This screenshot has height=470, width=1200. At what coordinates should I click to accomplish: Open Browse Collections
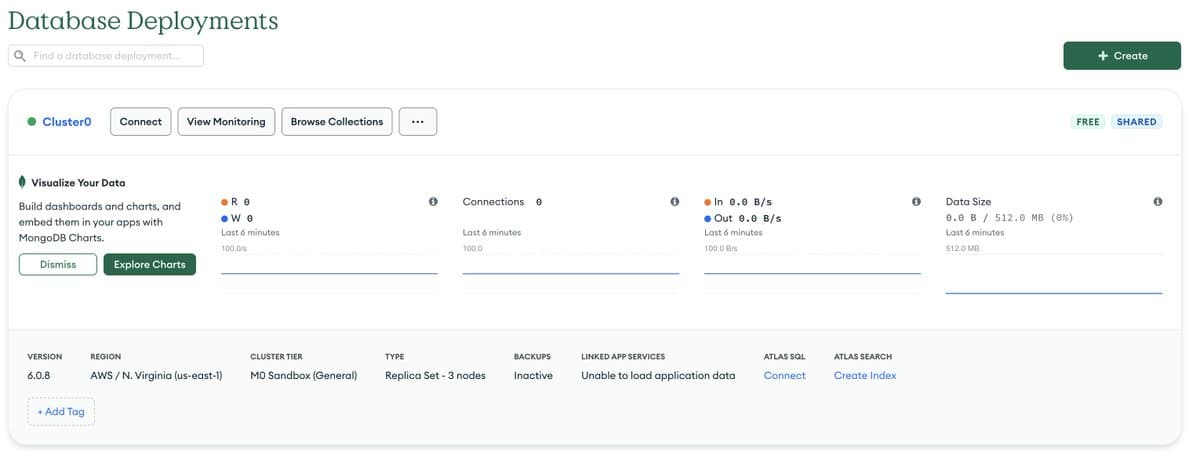click(337, 122)
